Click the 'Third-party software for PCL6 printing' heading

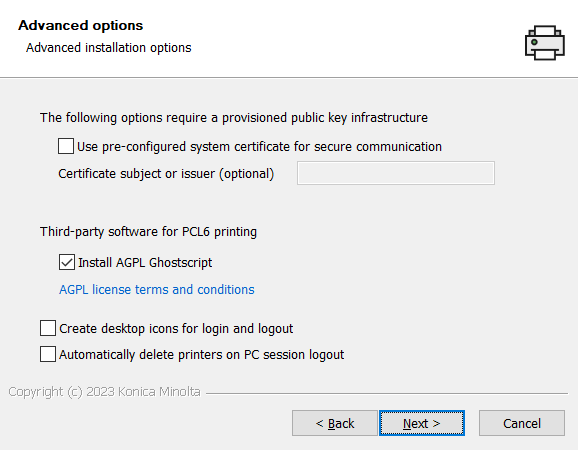click(x=149, y=232)
